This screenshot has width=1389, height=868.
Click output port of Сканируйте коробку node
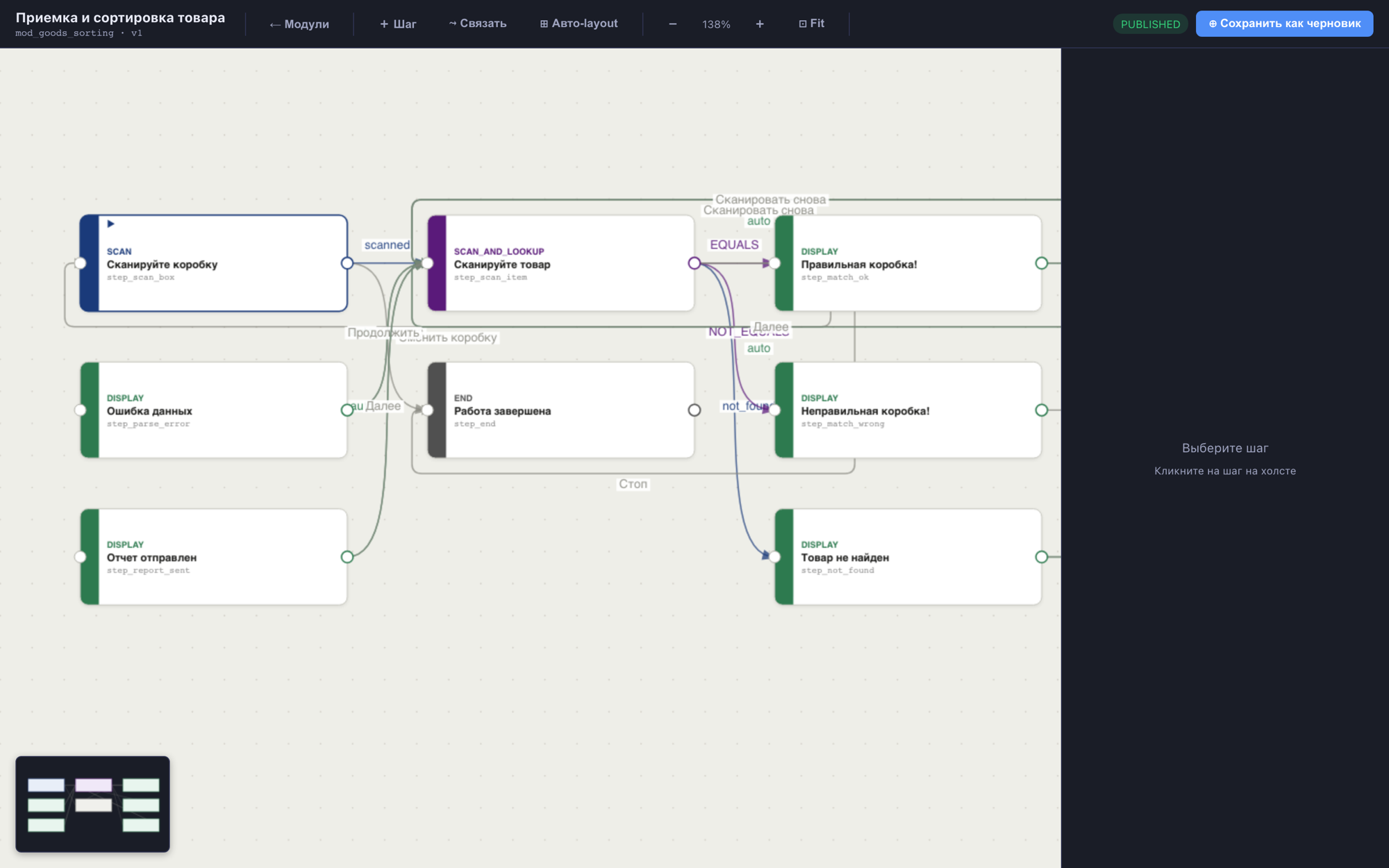tap(347, 263)
